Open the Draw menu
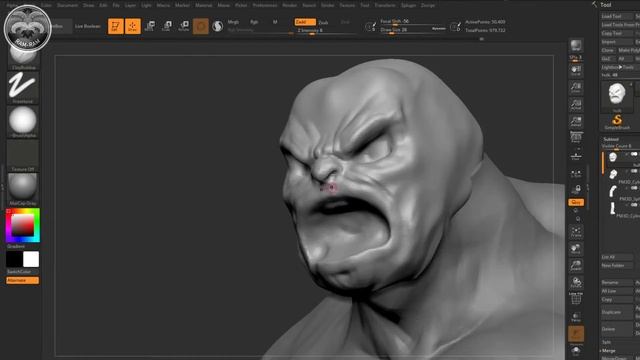Image resolution: width=640 pixels, height=360 pixels. tap(89, 5)
